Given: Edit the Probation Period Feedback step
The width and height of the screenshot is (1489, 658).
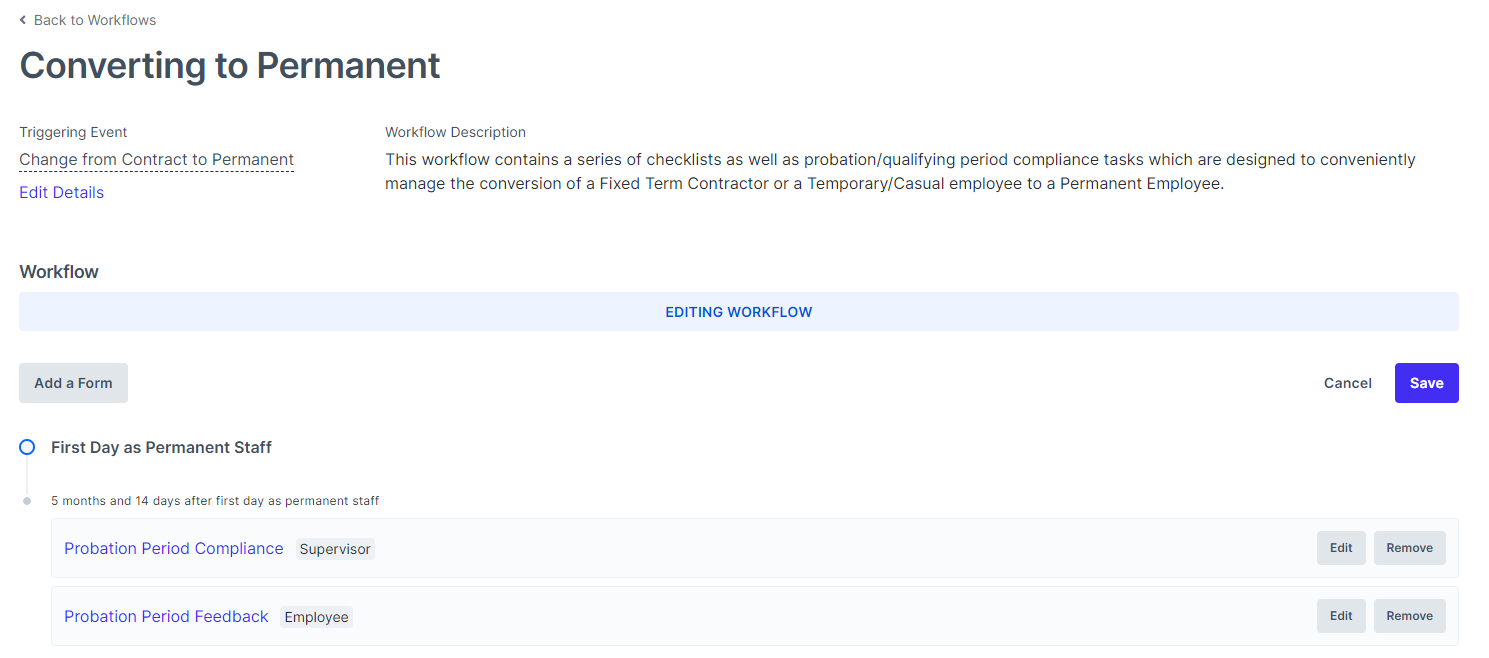Looking at the screenshot, I should tap(1340, 615).
